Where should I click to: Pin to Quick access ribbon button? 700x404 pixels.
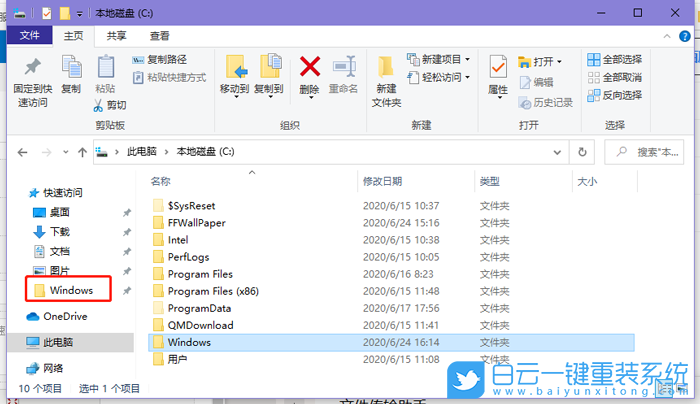(32, 82)
